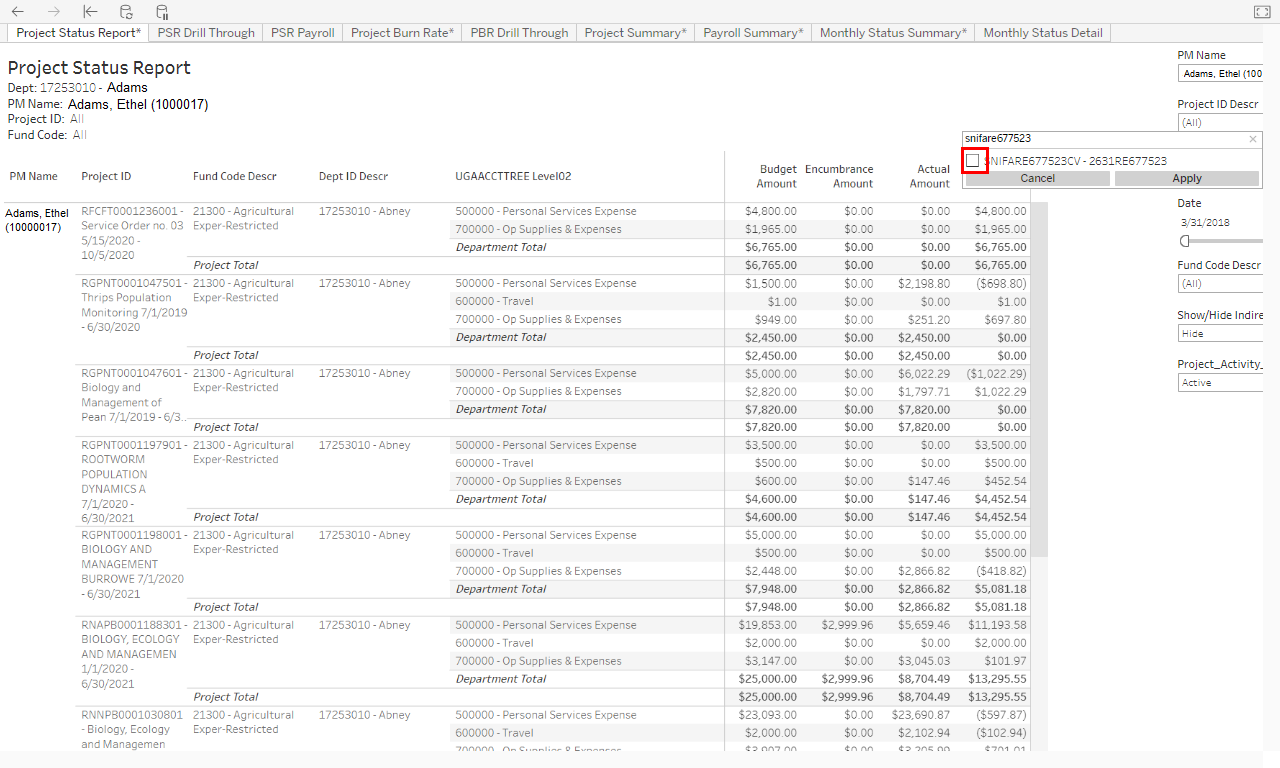Viewport: 1280px width, 768px height.
Task: Open the PM Name dropdown
Action: [1220, 74]
